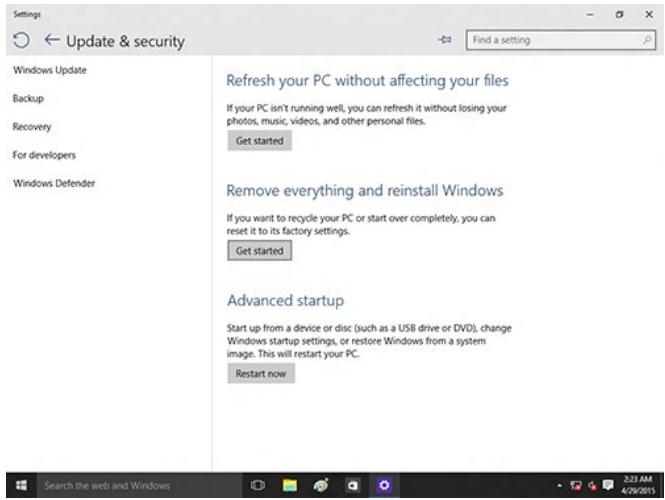Click the magnifier icon in Find a setting
Image resolution: width=665 pixels, height=500 pixels.
(x=646, y=40)
